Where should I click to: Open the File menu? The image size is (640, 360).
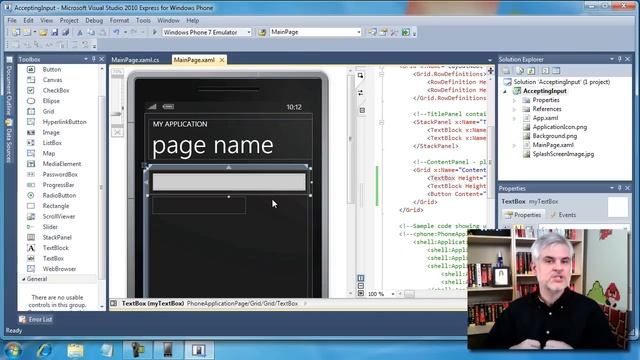[12, 20]
